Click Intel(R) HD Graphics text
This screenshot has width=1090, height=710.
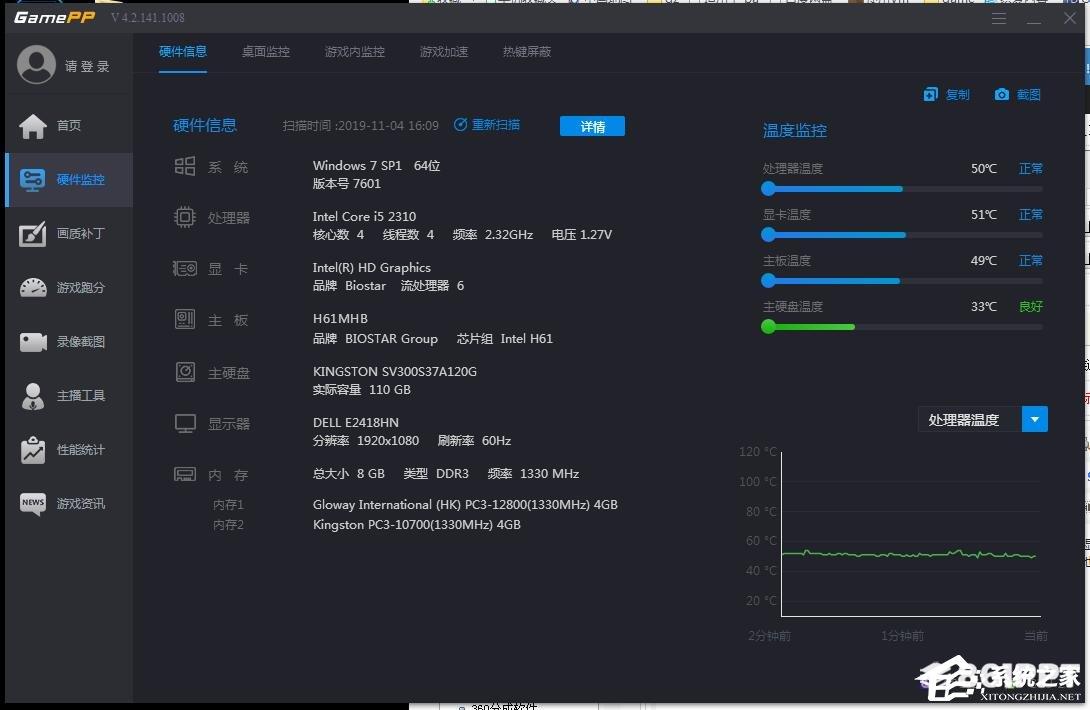coord(372,268)
